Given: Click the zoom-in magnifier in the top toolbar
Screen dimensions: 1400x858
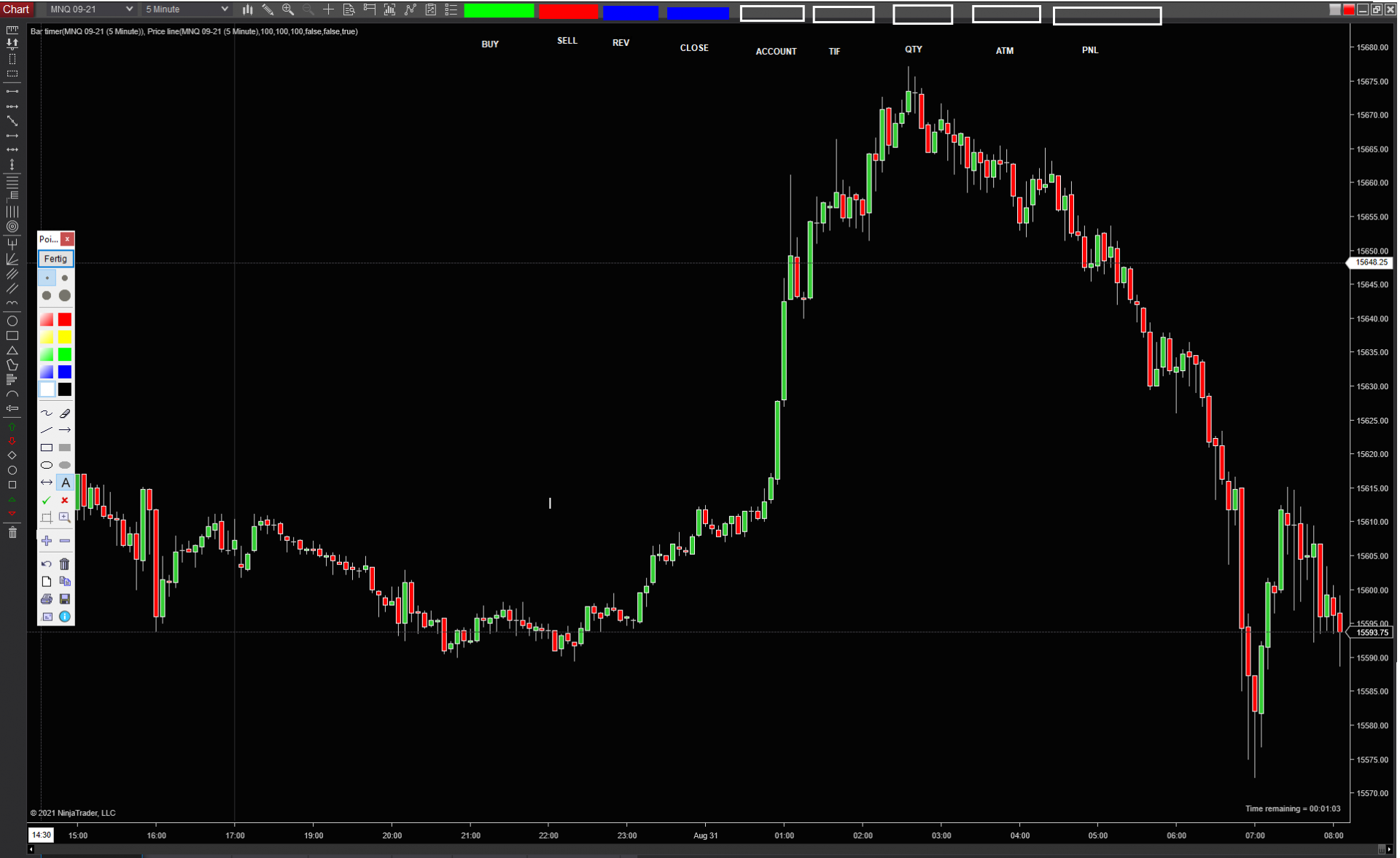Looking at the screenshot, I should pyautogui.click(x=288, y=9).
